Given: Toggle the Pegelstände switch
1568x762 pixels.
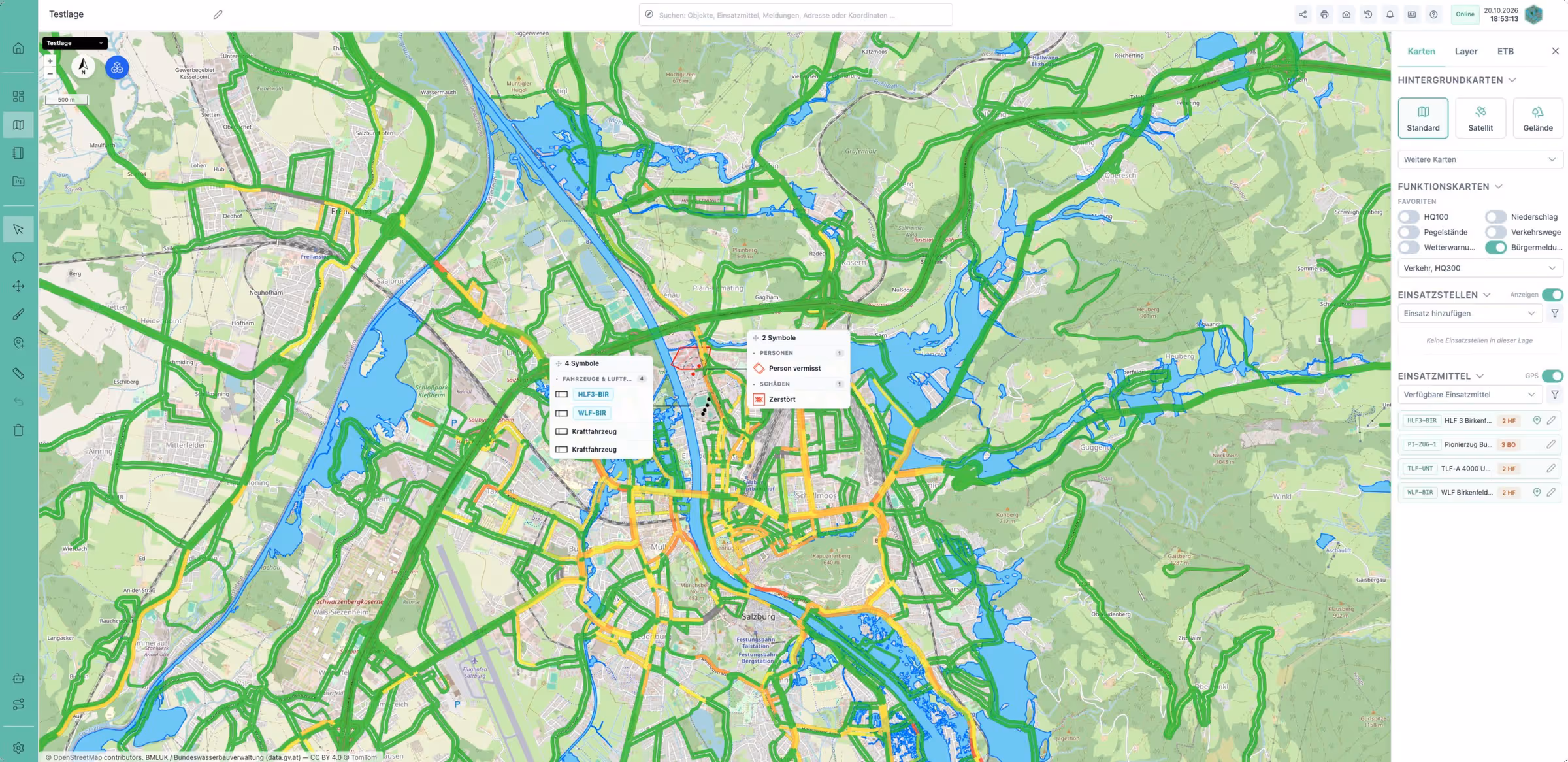Looking at the screenshot, I should (x=1409, y=232).
